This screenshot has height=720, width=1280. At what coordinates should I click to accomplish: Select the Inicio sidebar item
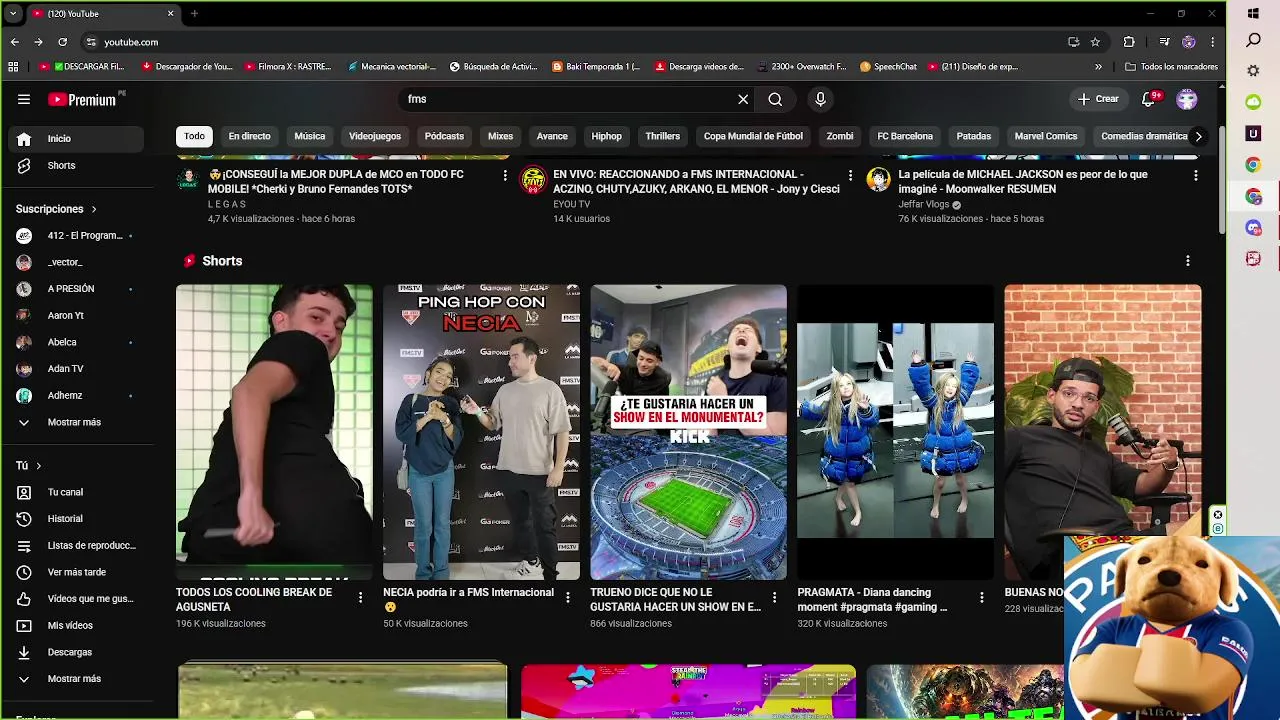(77, 139)
